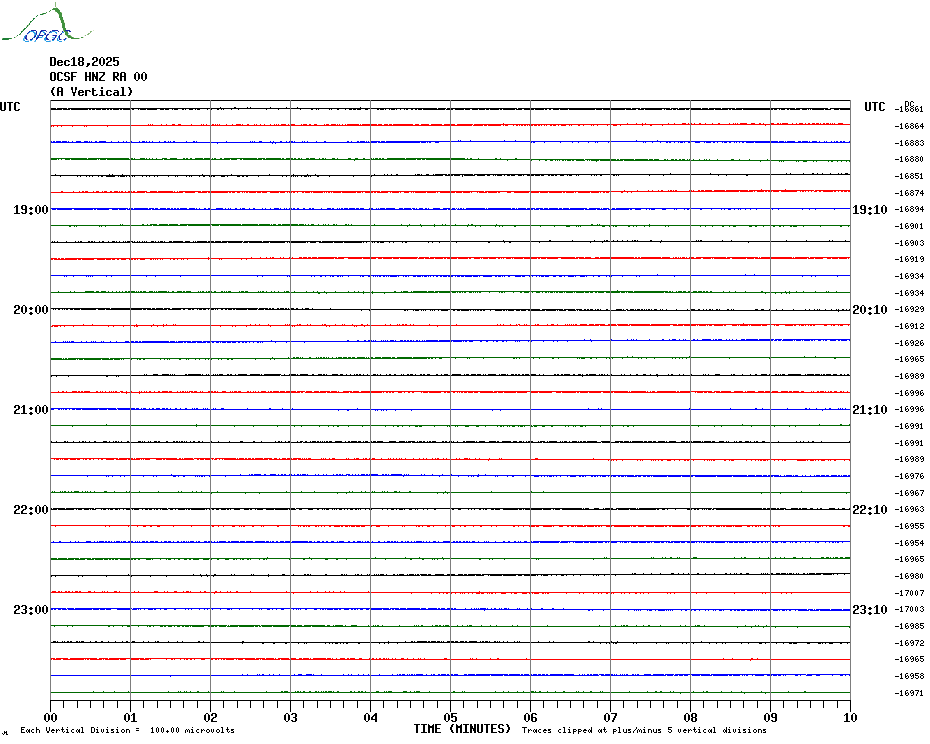The width and height of the screenshot is (930, 744).
Task: Click the 19:00 time label
Action: (31, 209)
